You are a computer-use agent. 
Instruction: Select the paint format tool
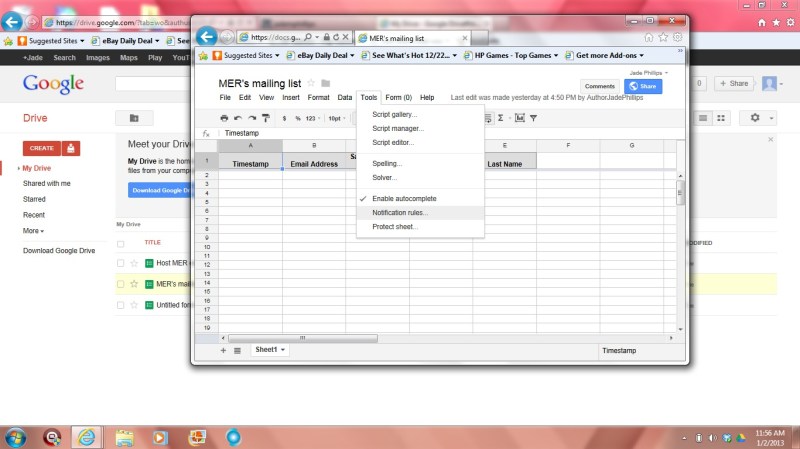click(266, 118)
